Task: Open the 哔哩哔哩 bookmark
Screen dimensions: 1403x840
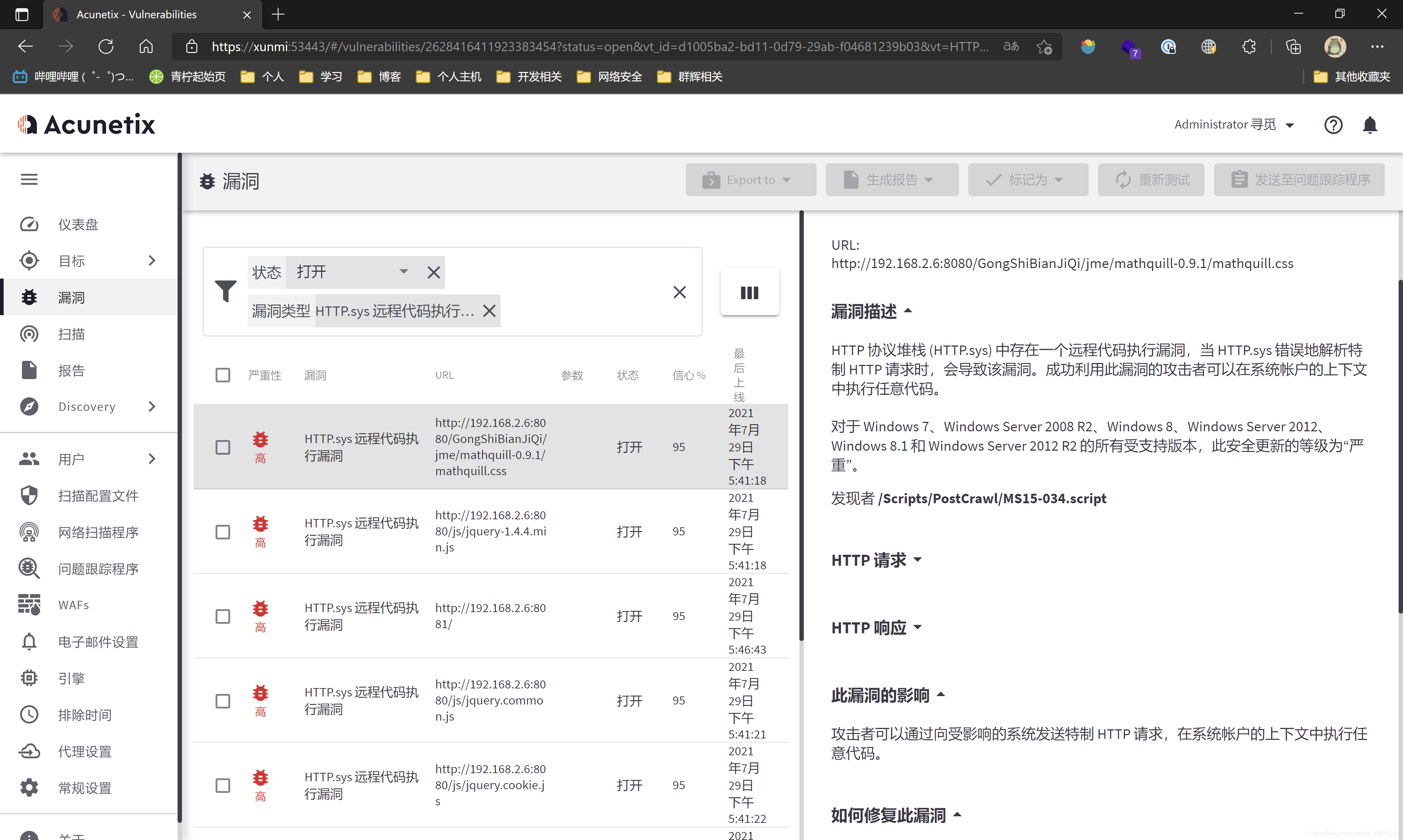Action: point(72,76)
